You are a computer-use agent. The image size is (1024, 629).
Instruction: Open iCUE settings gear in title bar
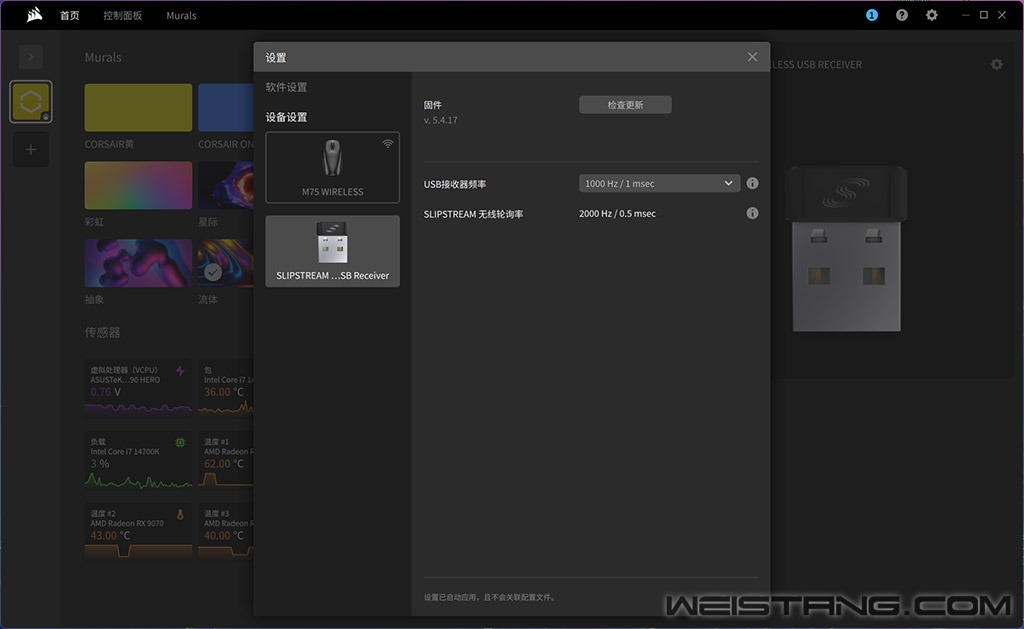932,15
